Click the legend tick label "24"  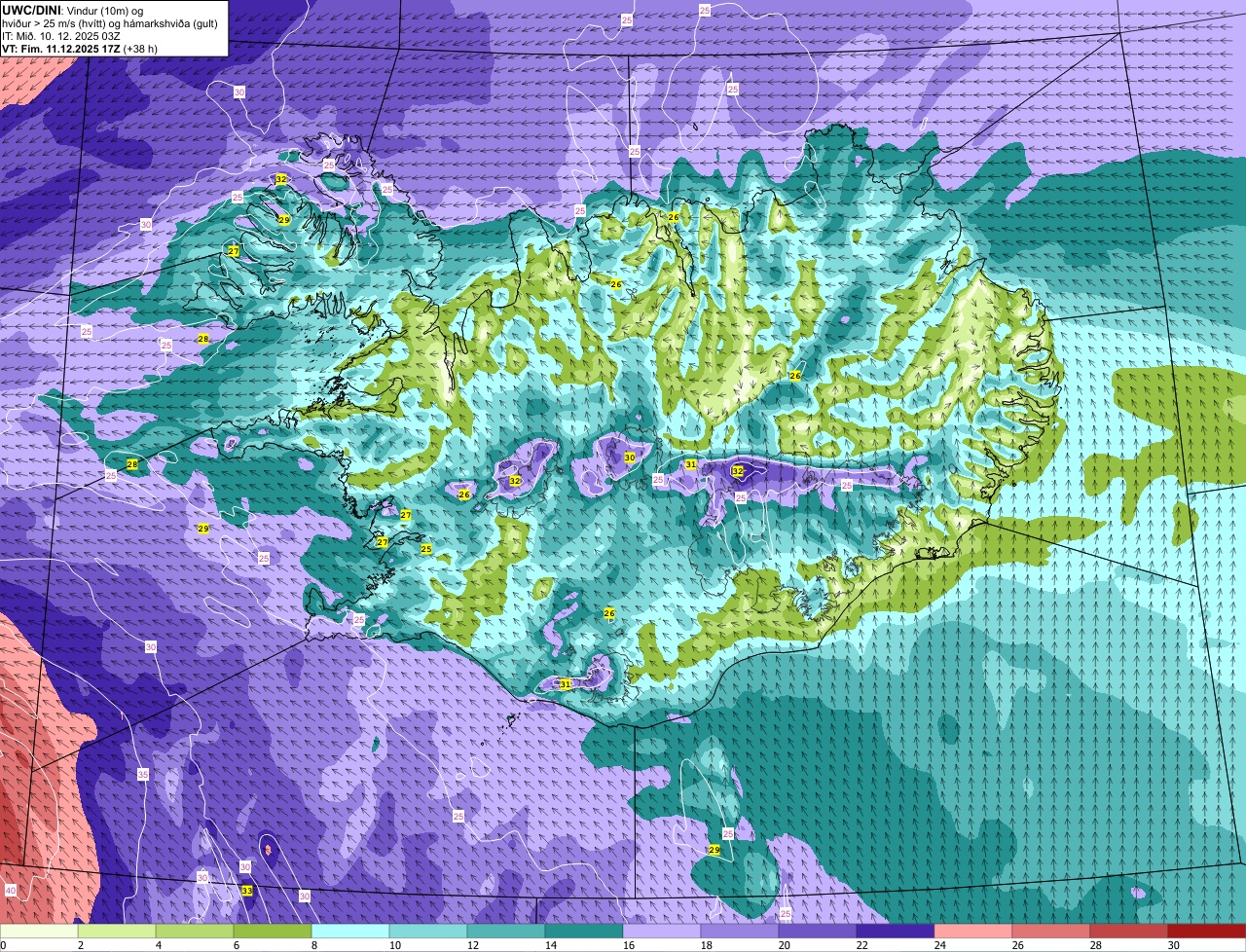939,945
